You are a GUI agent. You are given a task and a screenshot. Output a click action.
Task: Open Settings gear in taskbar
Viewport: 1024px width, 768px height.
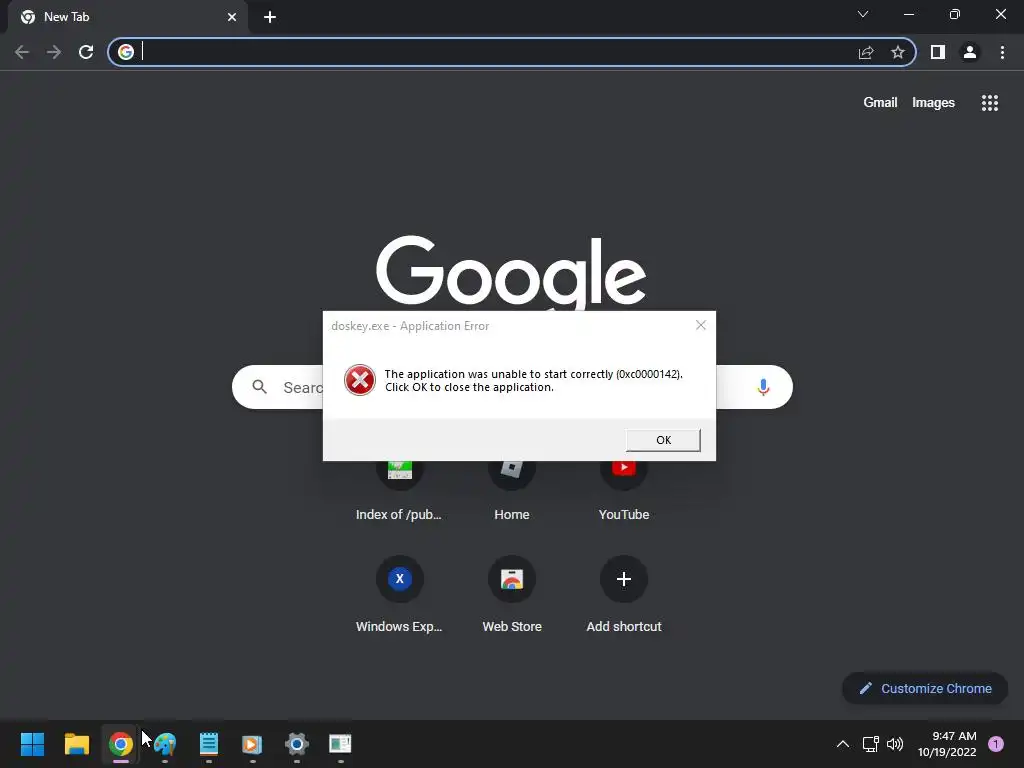[296, 744]
